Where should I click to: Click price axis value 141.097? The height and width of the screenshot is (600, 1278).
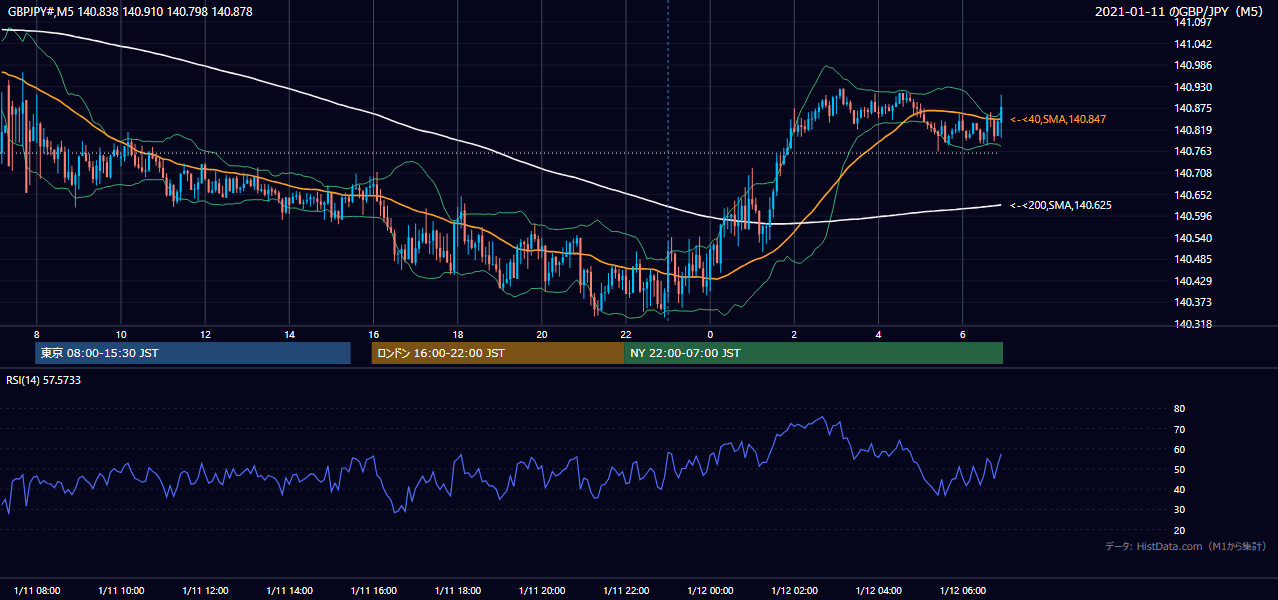[x=1193, y=22]
